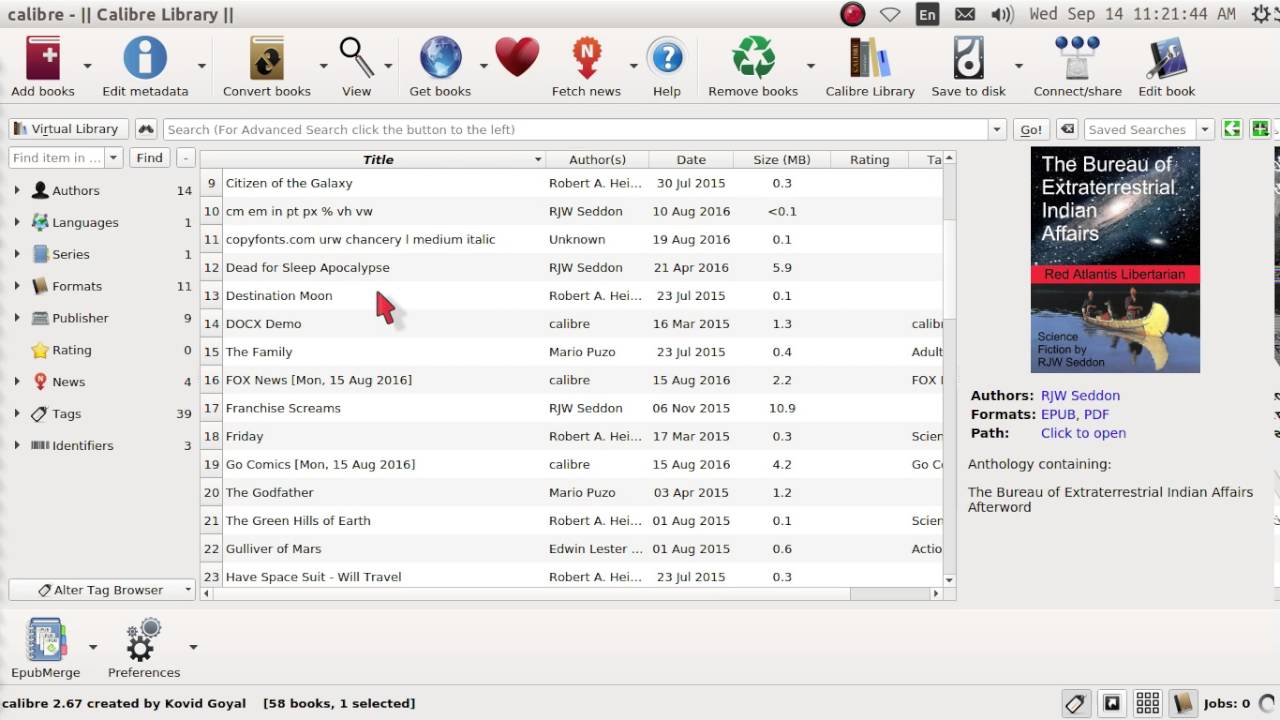This screenshot has height=720, width=1280.
Task: Sort by Author(s) column header
Action: [x=597, y=159]
